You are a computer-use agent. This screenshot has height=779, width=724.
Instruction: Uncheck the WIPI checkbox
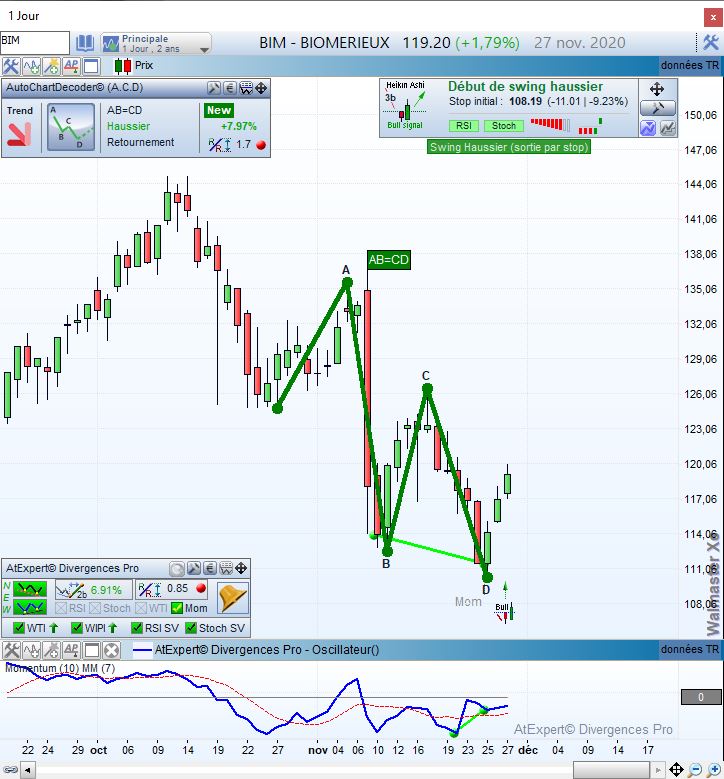(77, 628)
